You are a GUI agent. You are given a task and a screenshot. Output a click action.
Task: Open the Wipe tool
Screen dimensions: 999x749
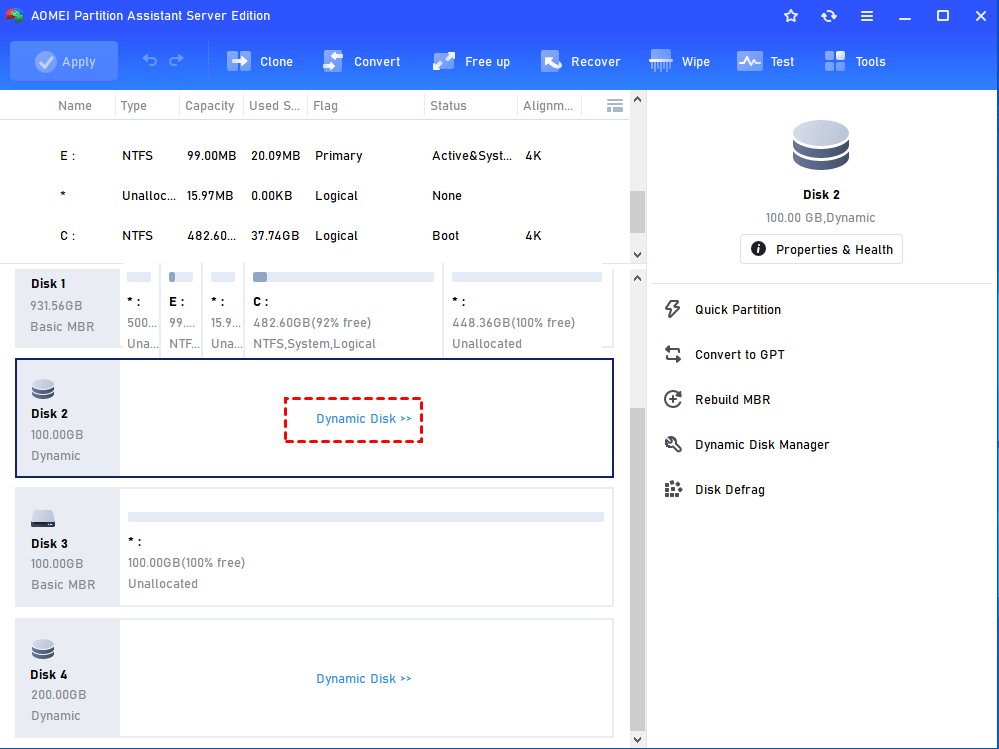coord(679,61)
